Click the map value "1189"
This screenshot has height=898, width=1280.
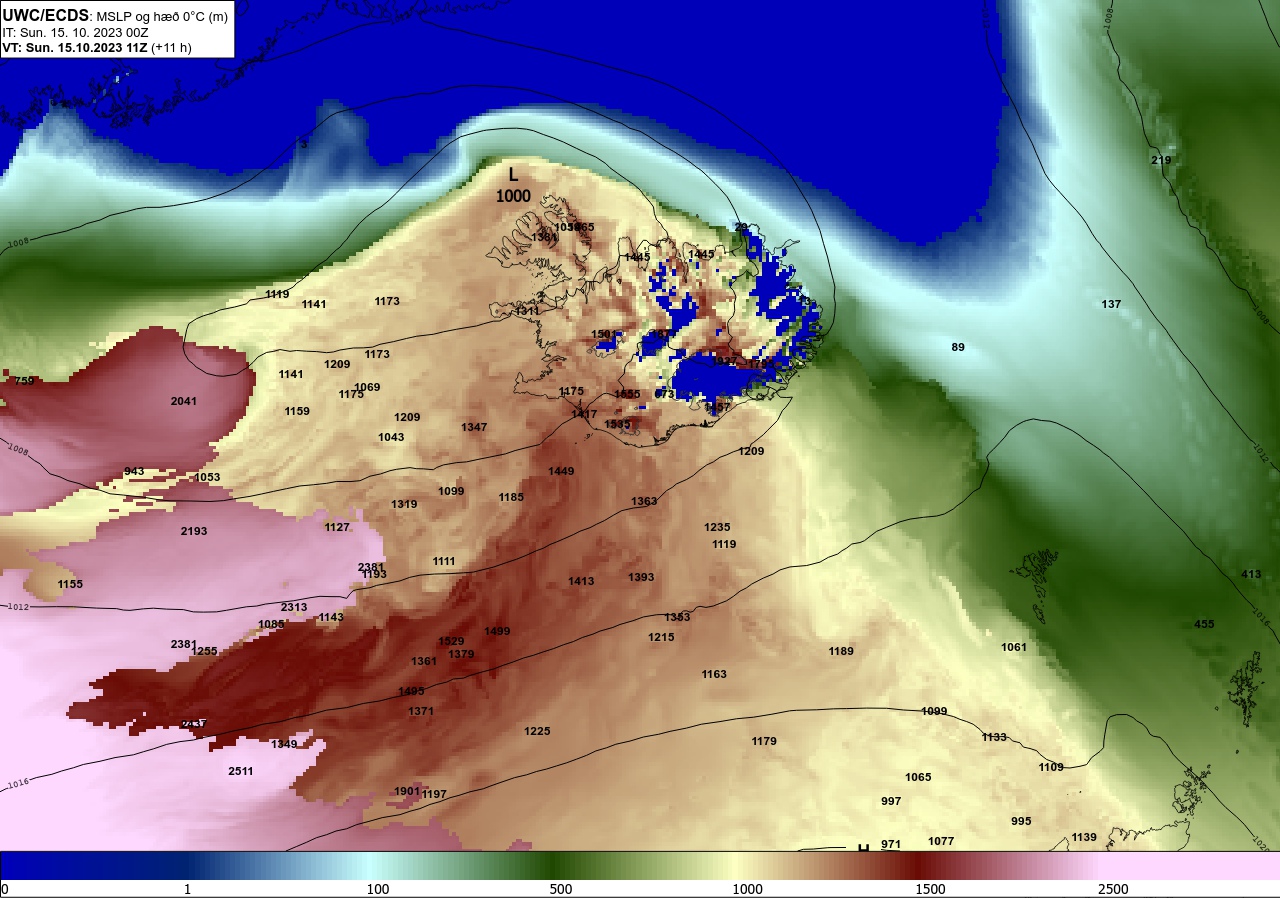pyautogui.click(x=841, y=651)
